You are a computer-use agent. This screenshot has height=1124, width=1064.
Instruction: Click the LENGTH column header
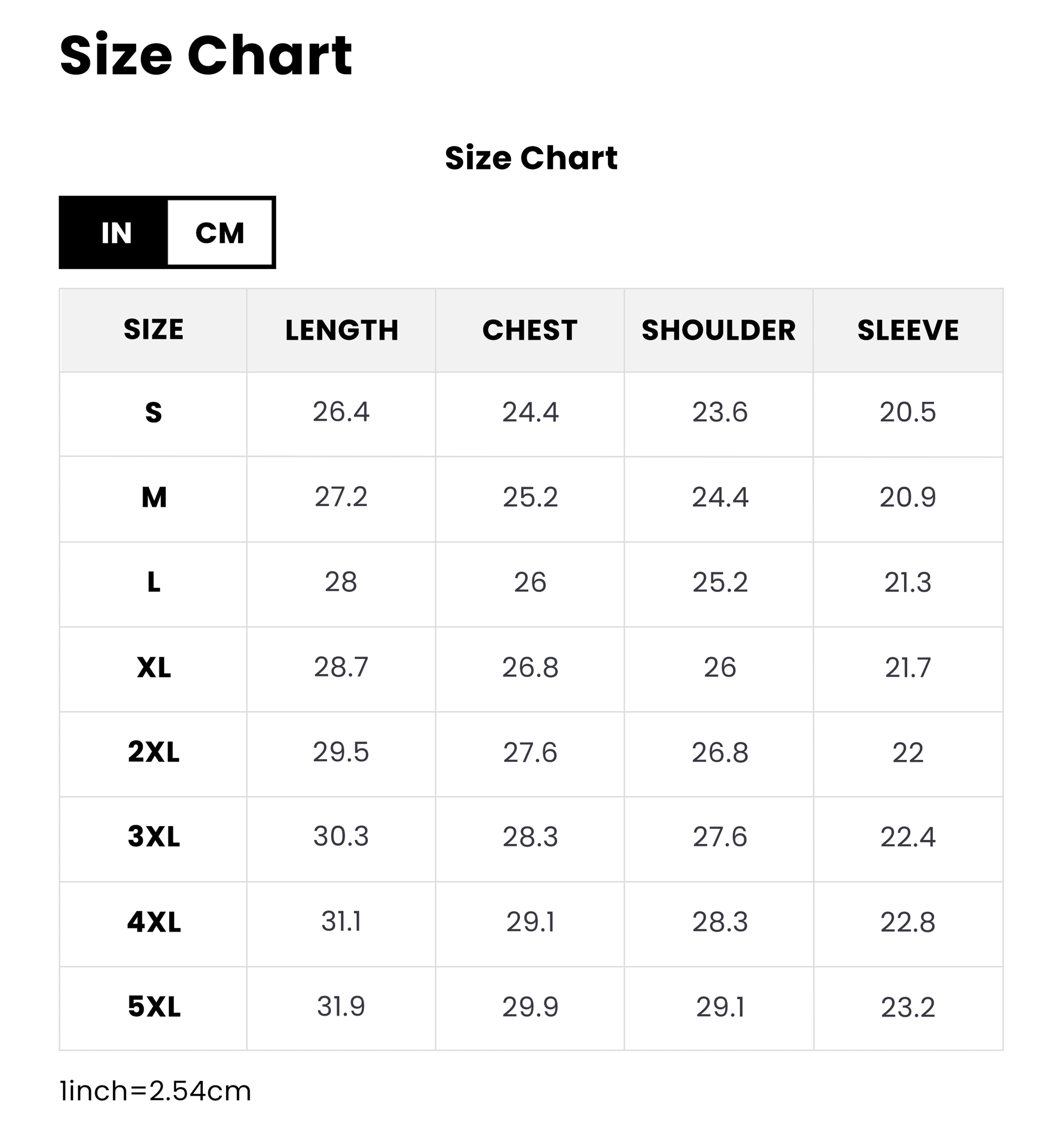pyautogui.click(x=341, y=330)
